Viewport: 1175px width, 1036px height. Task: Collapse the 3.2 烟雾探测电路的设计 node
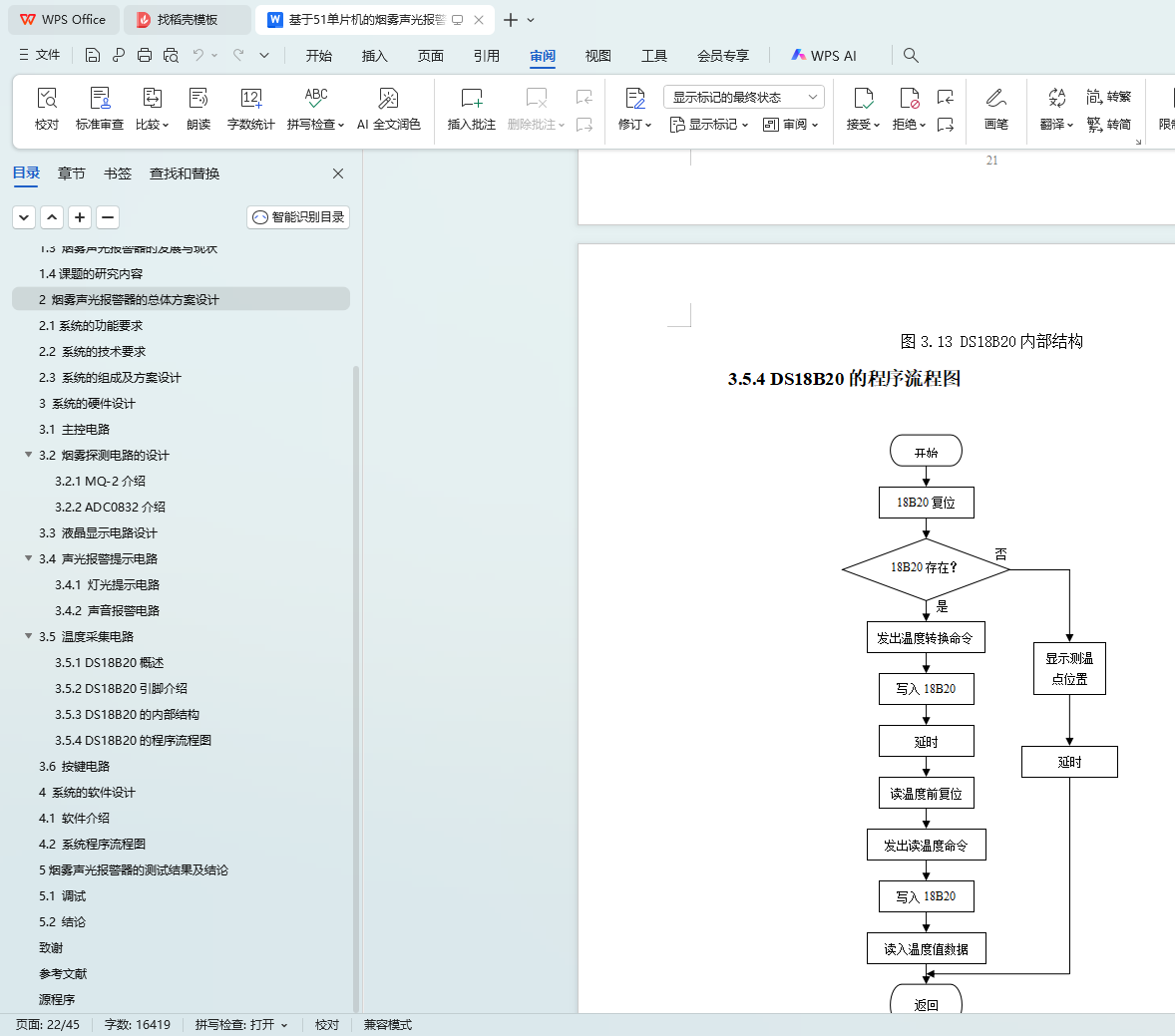(x=29, y=455)
